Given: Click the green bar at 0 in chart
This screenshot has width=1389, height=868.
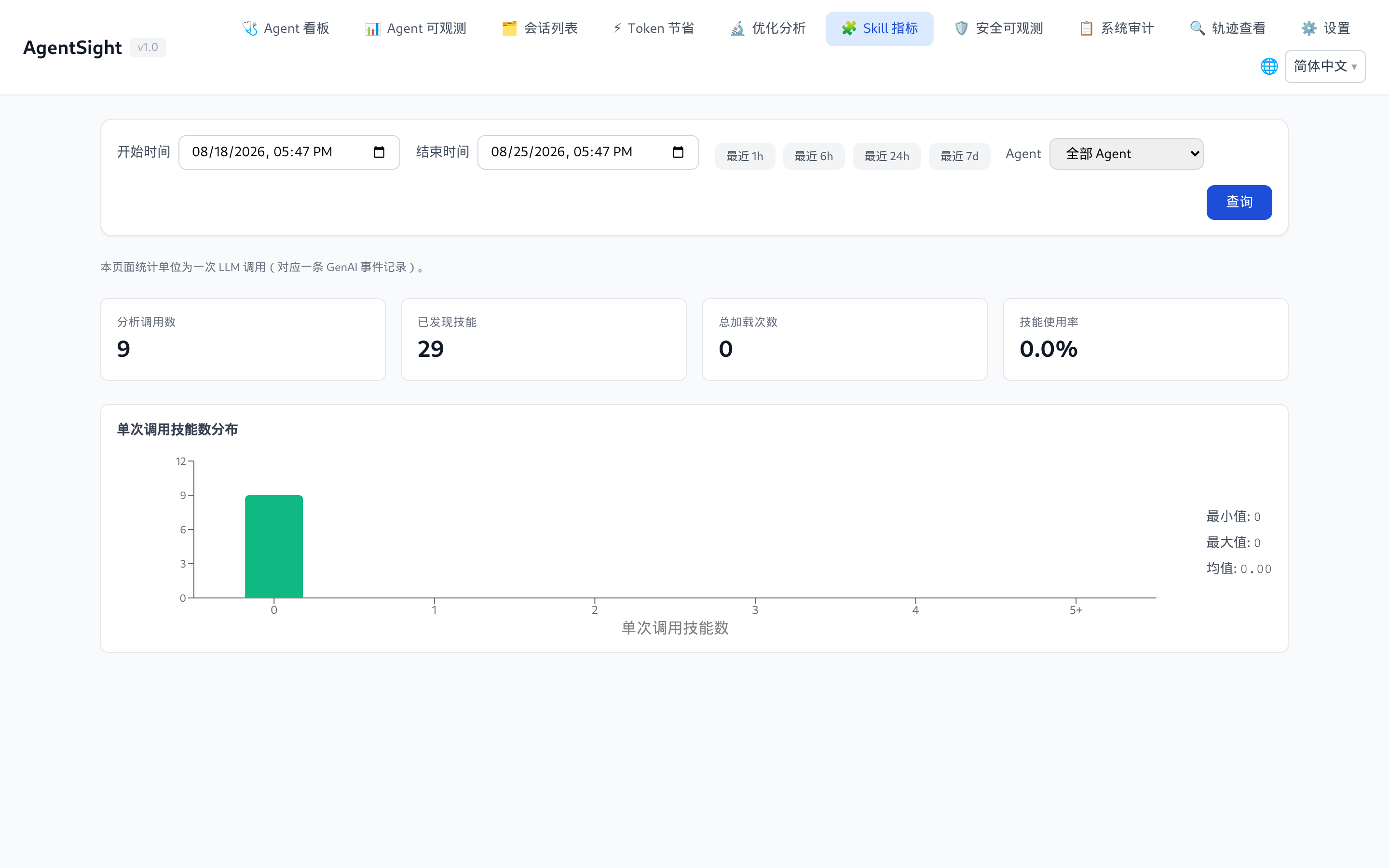Looking at the screenshot, I should 274,546.
